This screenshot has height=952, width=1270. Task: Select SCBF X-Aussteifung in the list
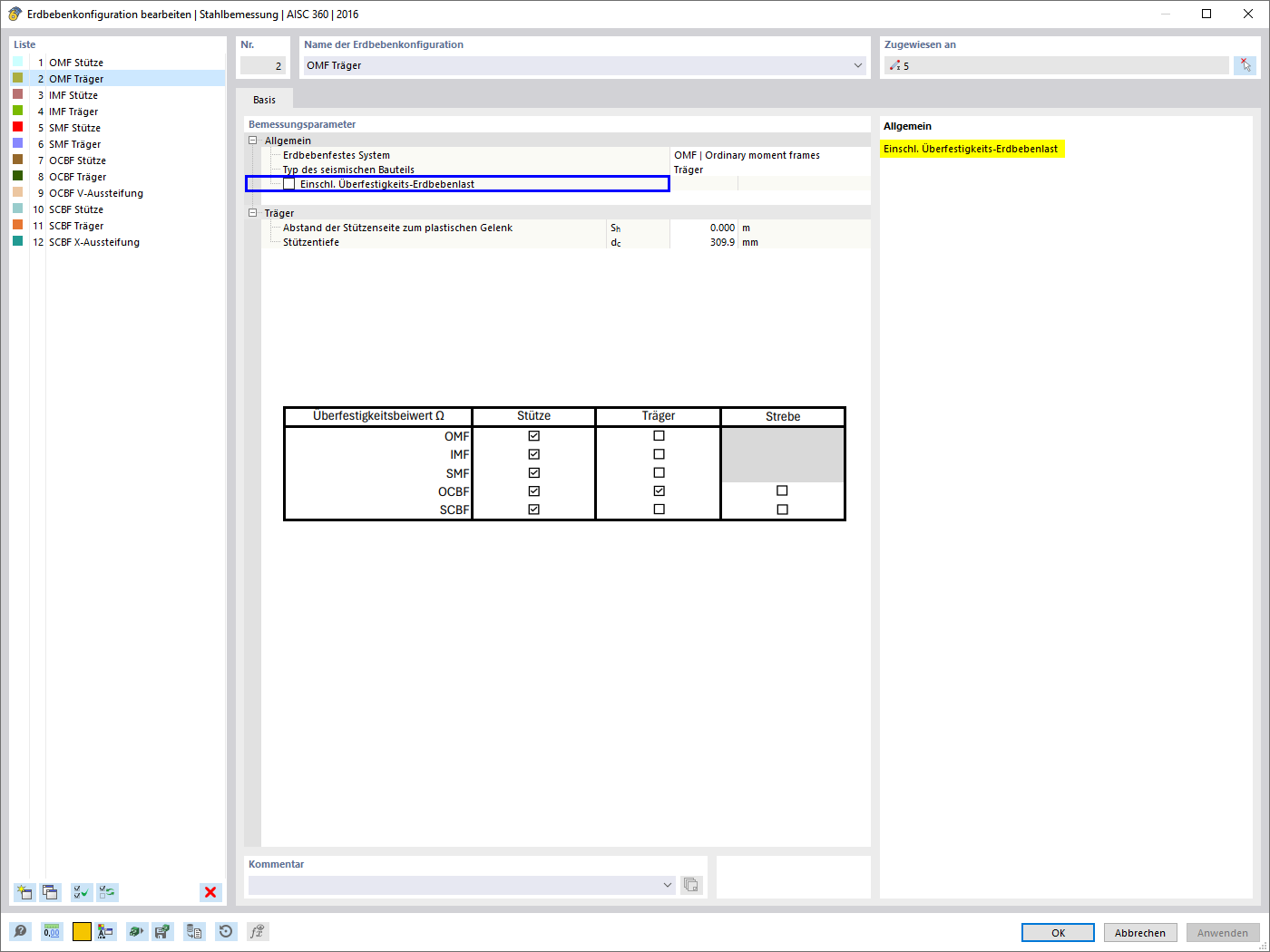coord(118,242)
